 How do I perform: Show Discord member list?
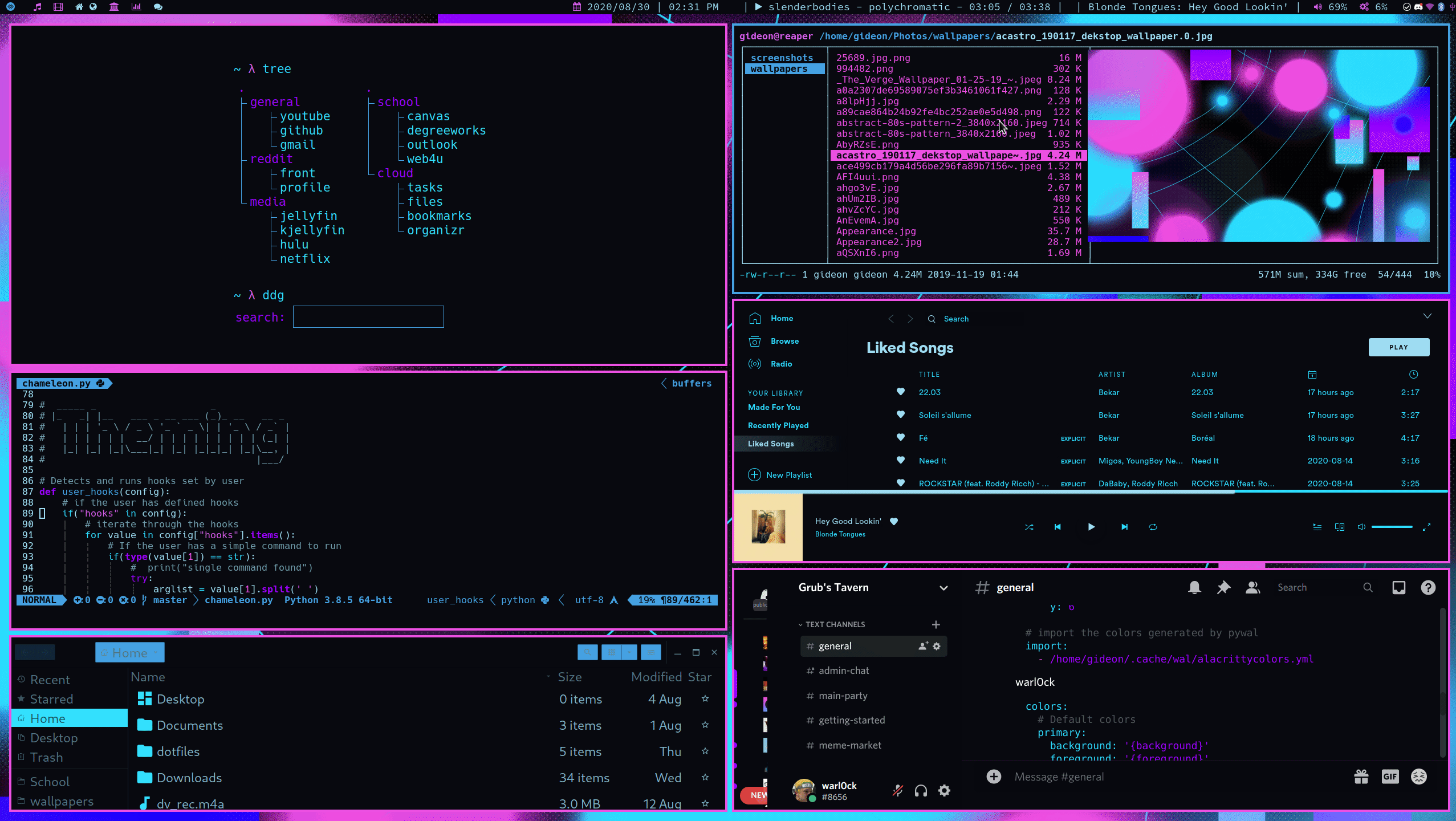click(x=1252, y=588)
